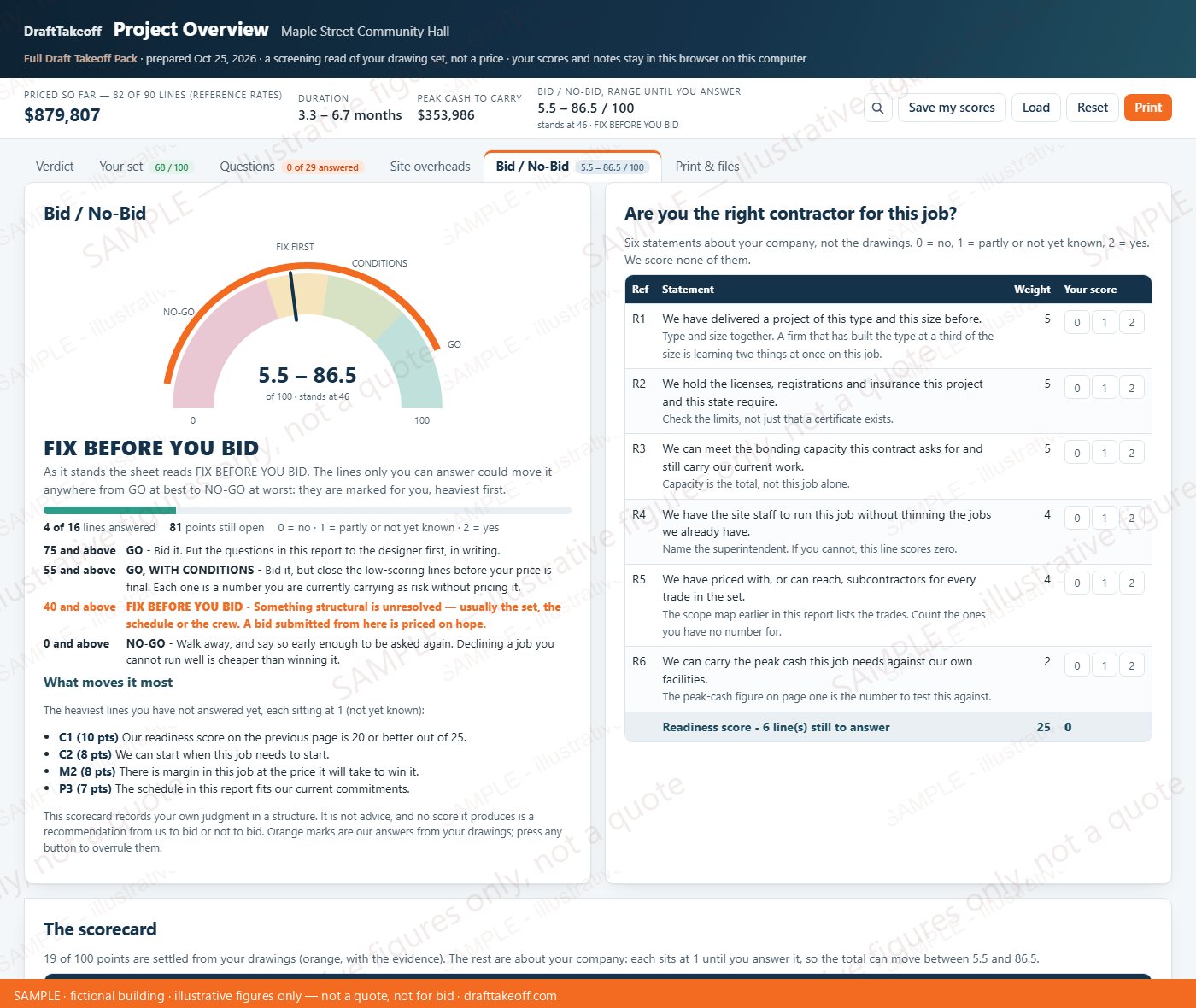Go to the Site overheads tab
This screenshot has width=1196, height=1008.
pyautogui.click(x=430, y=167)
